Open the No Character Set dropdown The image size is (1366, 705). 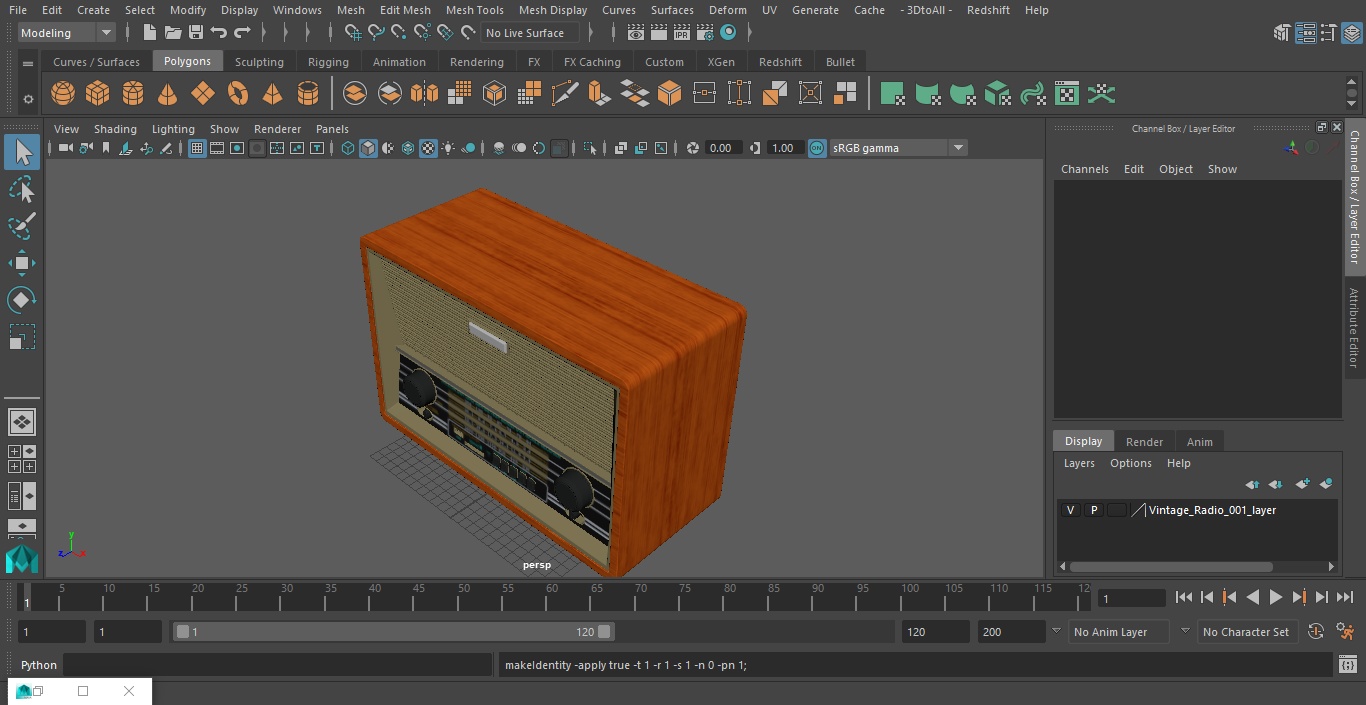pos(1249,632)
